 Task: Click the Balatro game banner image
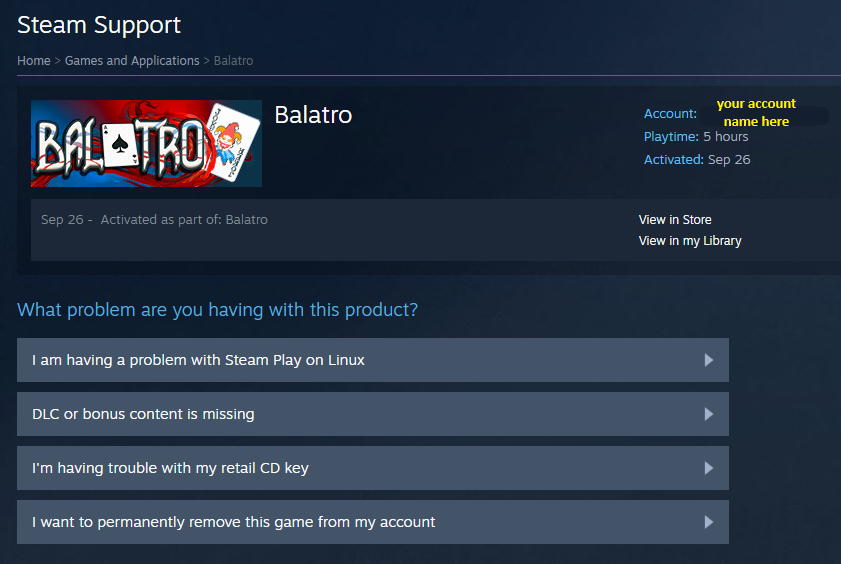[146, 143]
